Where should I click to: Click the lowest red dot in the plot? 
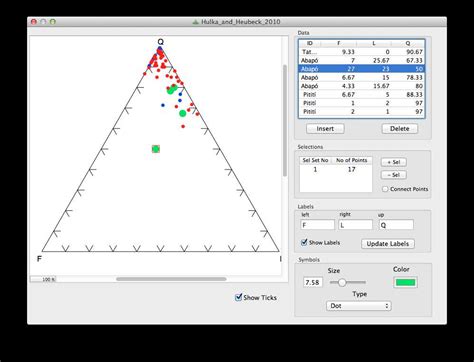(183, 126)
